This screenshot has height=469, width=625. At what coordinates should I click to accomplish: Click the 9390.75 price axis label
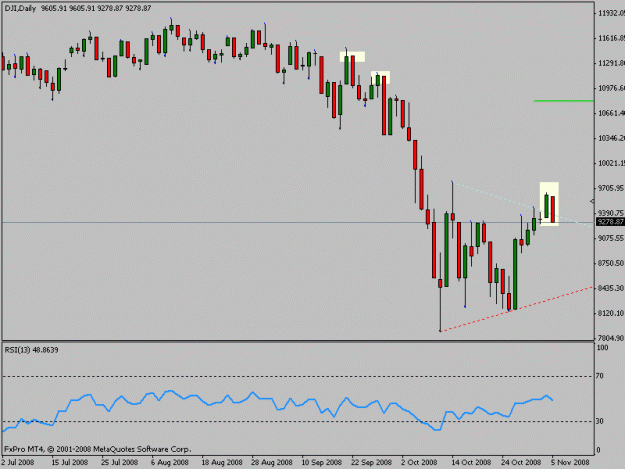(x=611, y=213)
